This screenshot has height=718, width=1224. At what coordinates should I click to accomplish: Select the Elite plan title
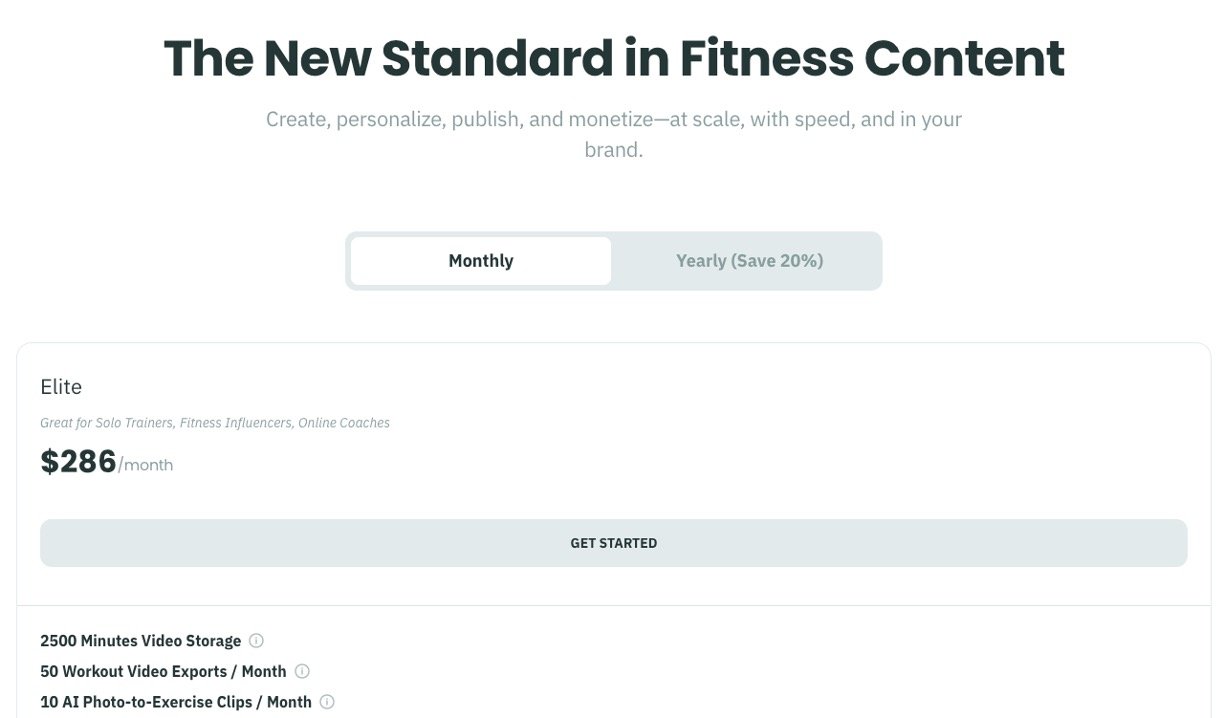(61, 387)
